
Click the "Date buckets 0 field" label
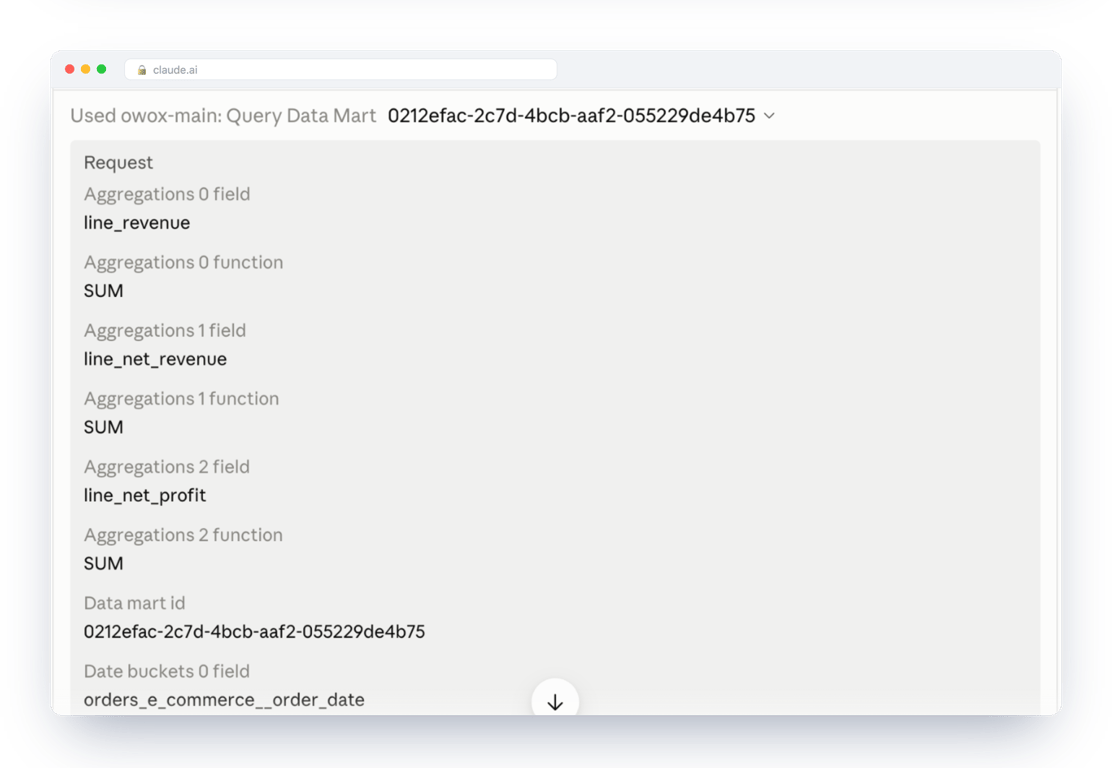point(167,671)
